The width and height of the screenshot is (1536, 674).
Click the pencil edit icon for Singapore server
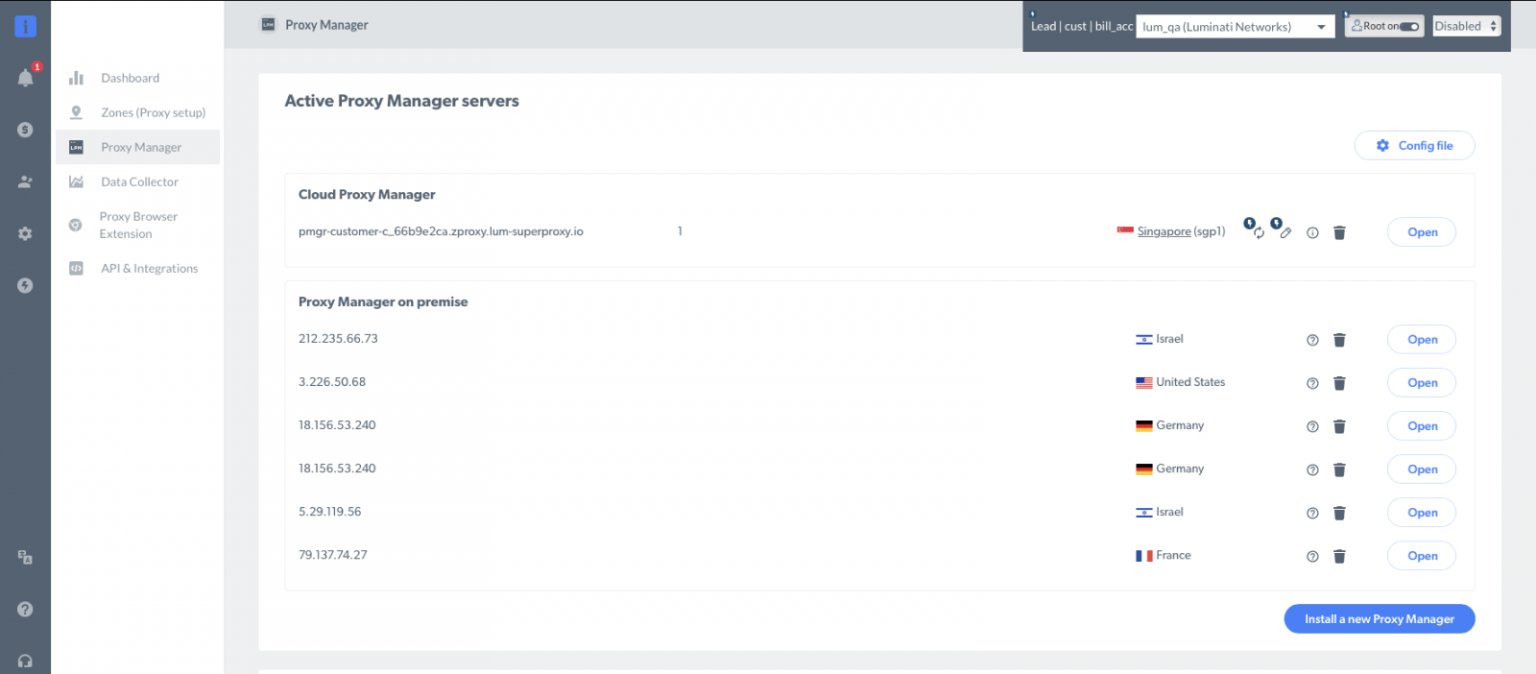(1286, 233)
